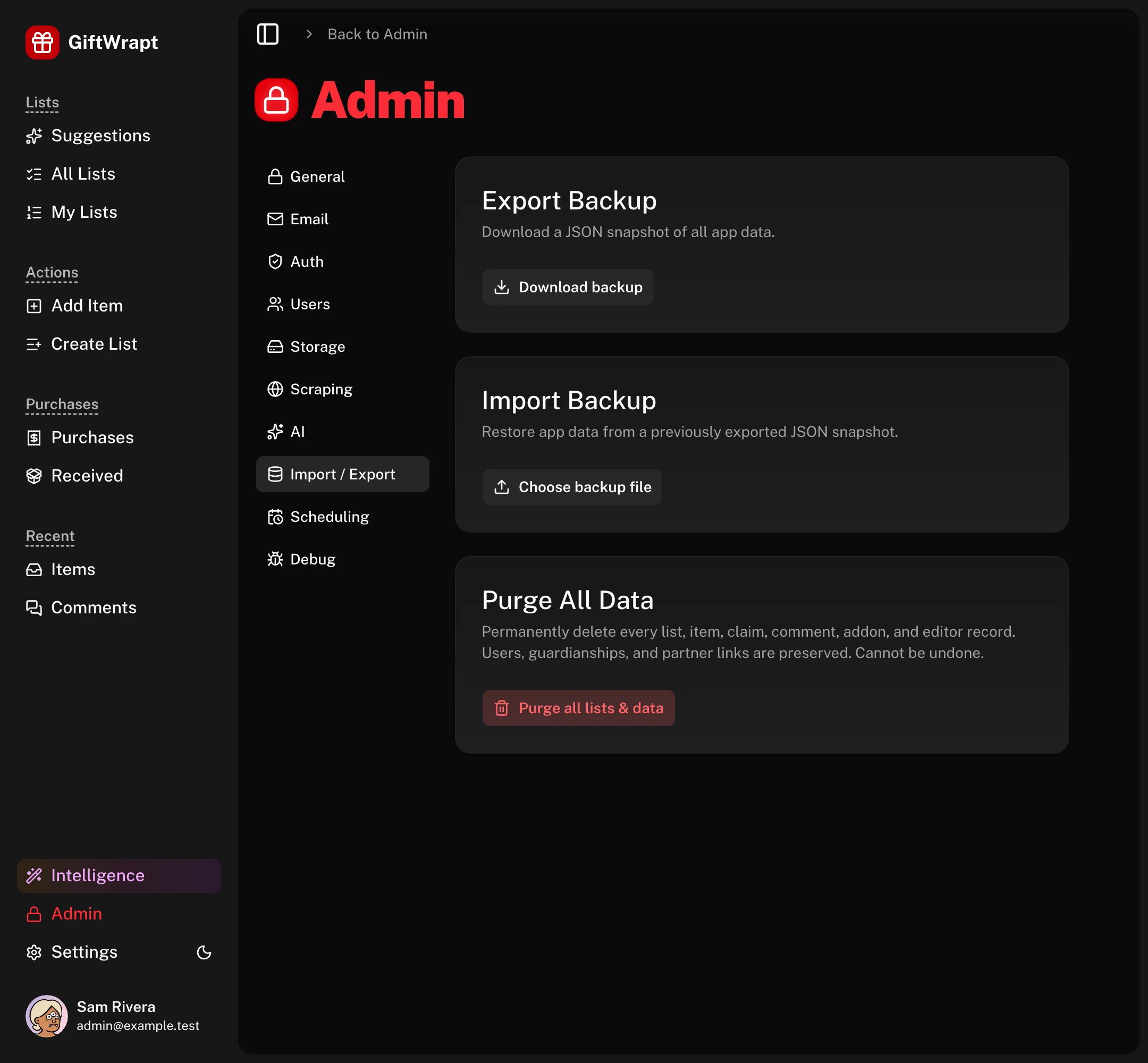Toggle dark mode moon icon
The image size is (1148, 1063).
(x=204, y=952)
